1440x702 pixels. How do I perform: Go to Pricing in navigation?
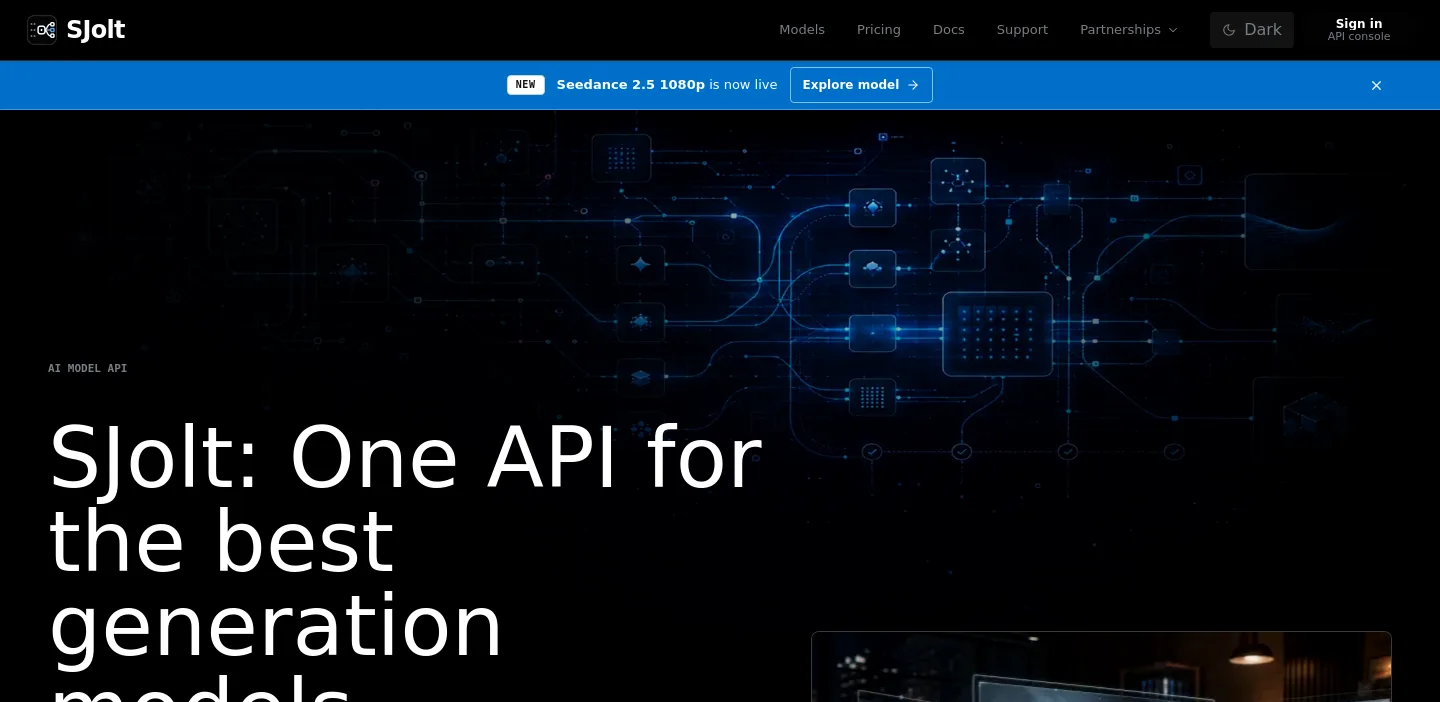879,30
